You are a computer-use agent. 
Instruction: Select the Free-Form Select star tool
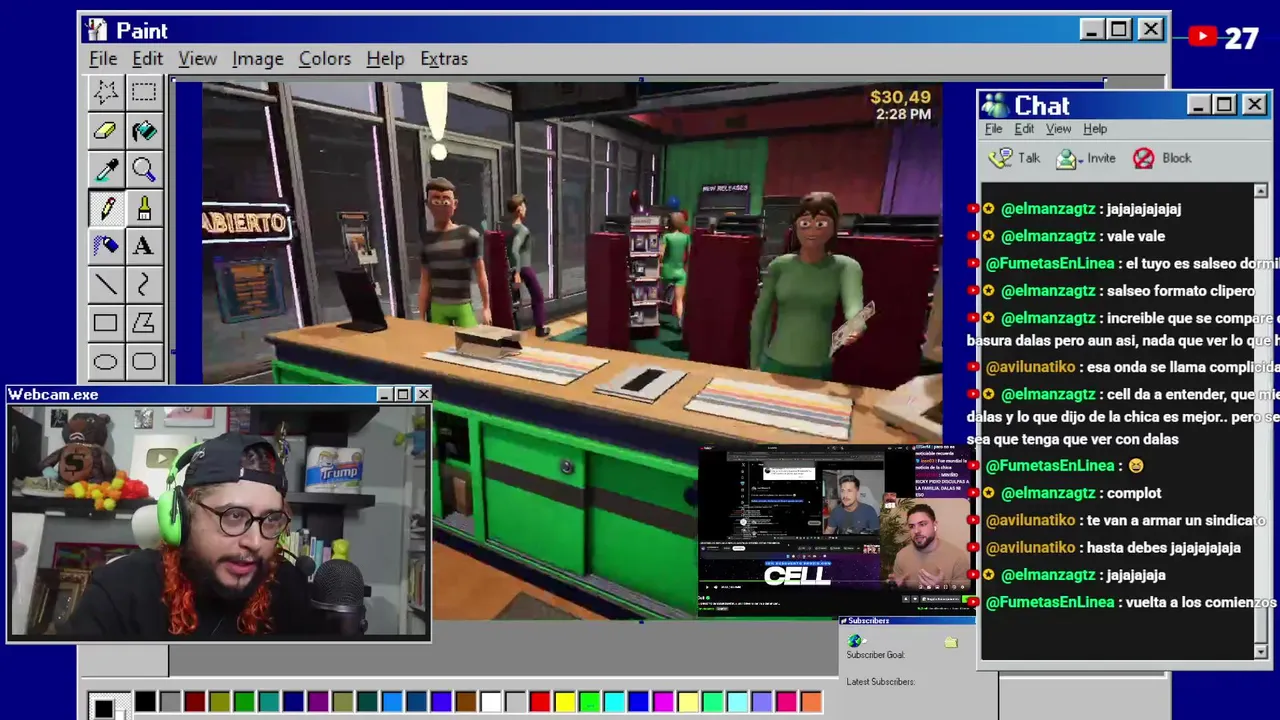click(x=105, y=92)
